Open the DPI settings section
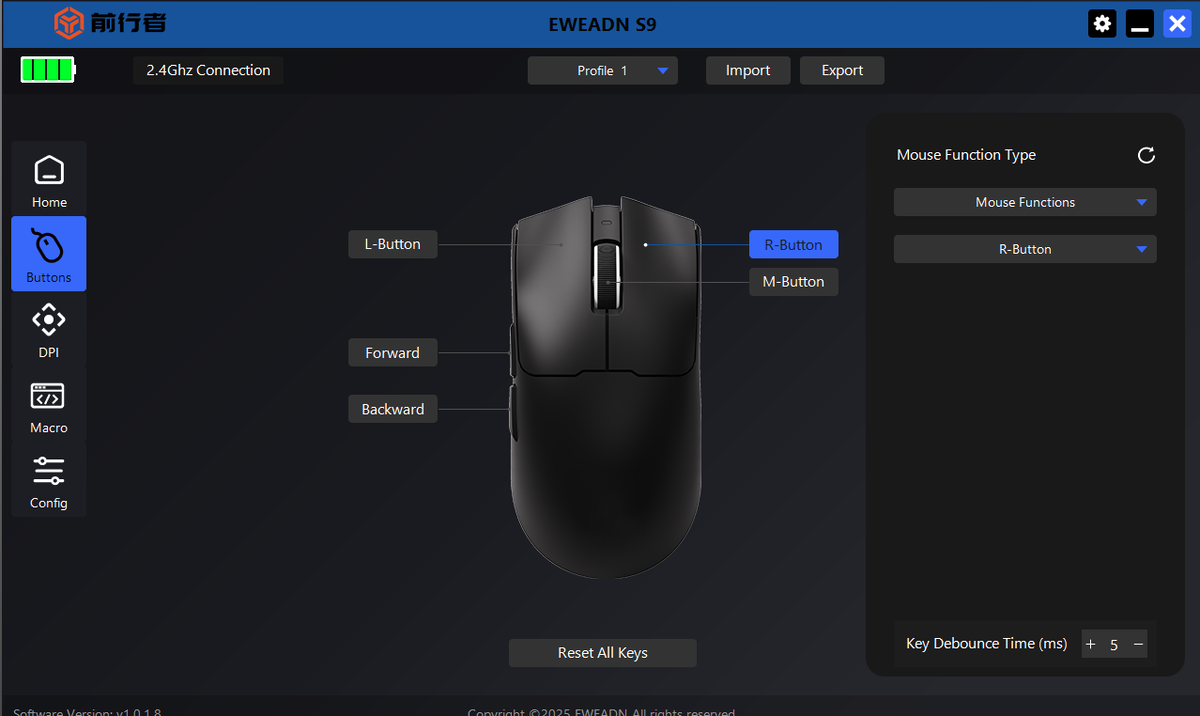Image resolution: width=1200 pixels, height=716 pixels. [x=48, y=330]
